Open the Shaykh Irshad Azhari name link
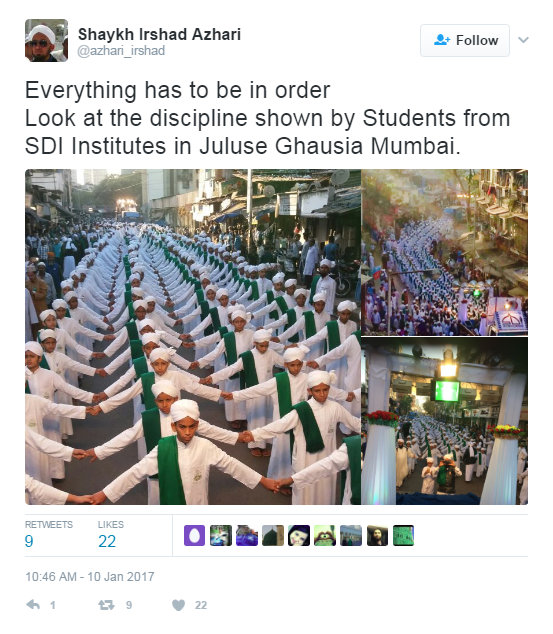The height and width of the screenshot is (634, 553). (x=159, y=34)
